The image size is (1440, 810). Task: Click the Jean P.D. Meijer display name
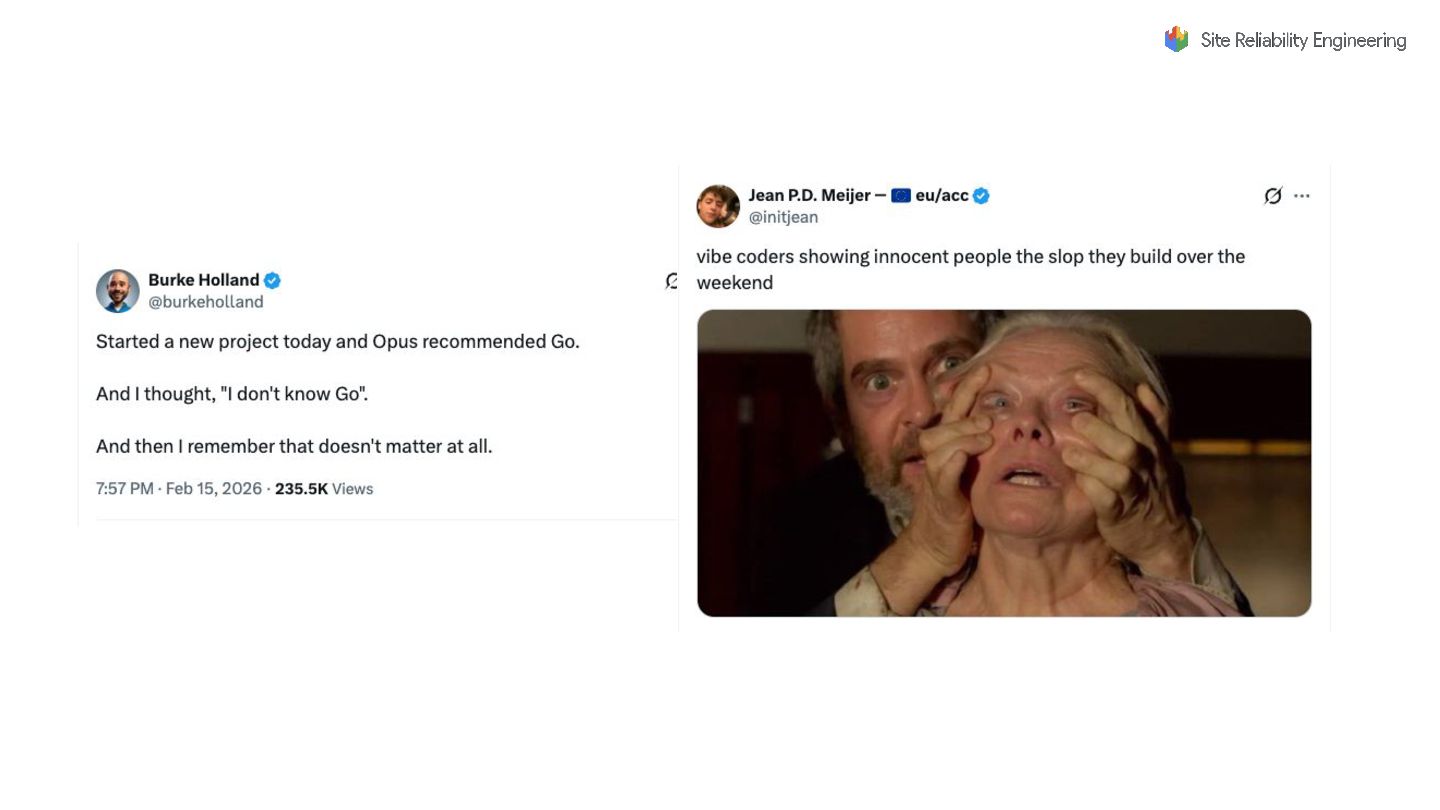point(809,196)
